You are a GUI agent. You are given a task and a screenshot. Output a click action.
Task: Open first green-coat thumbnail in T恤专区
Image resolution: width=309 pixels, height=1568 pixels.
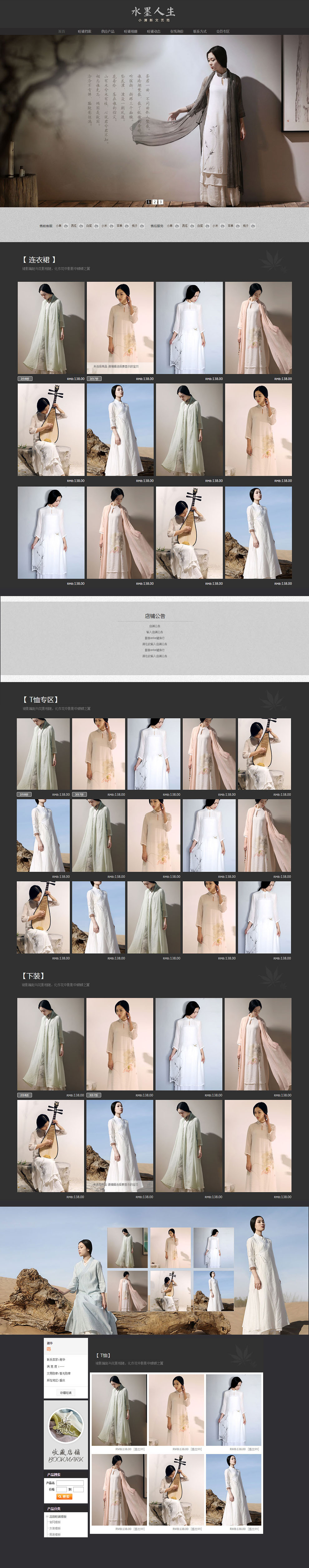pos(43,754)
